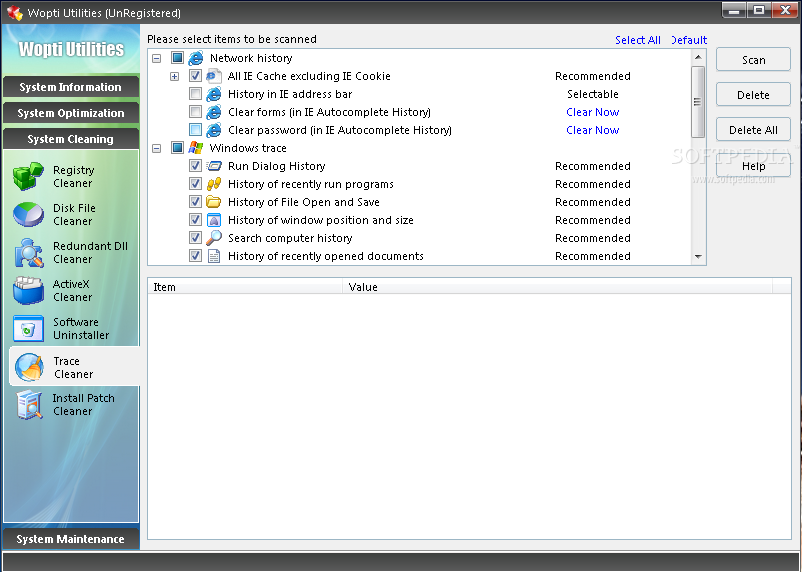The image size is (802, 572).
Task: Click the document icon for recently opened documents
Action: tap(214, 256)
